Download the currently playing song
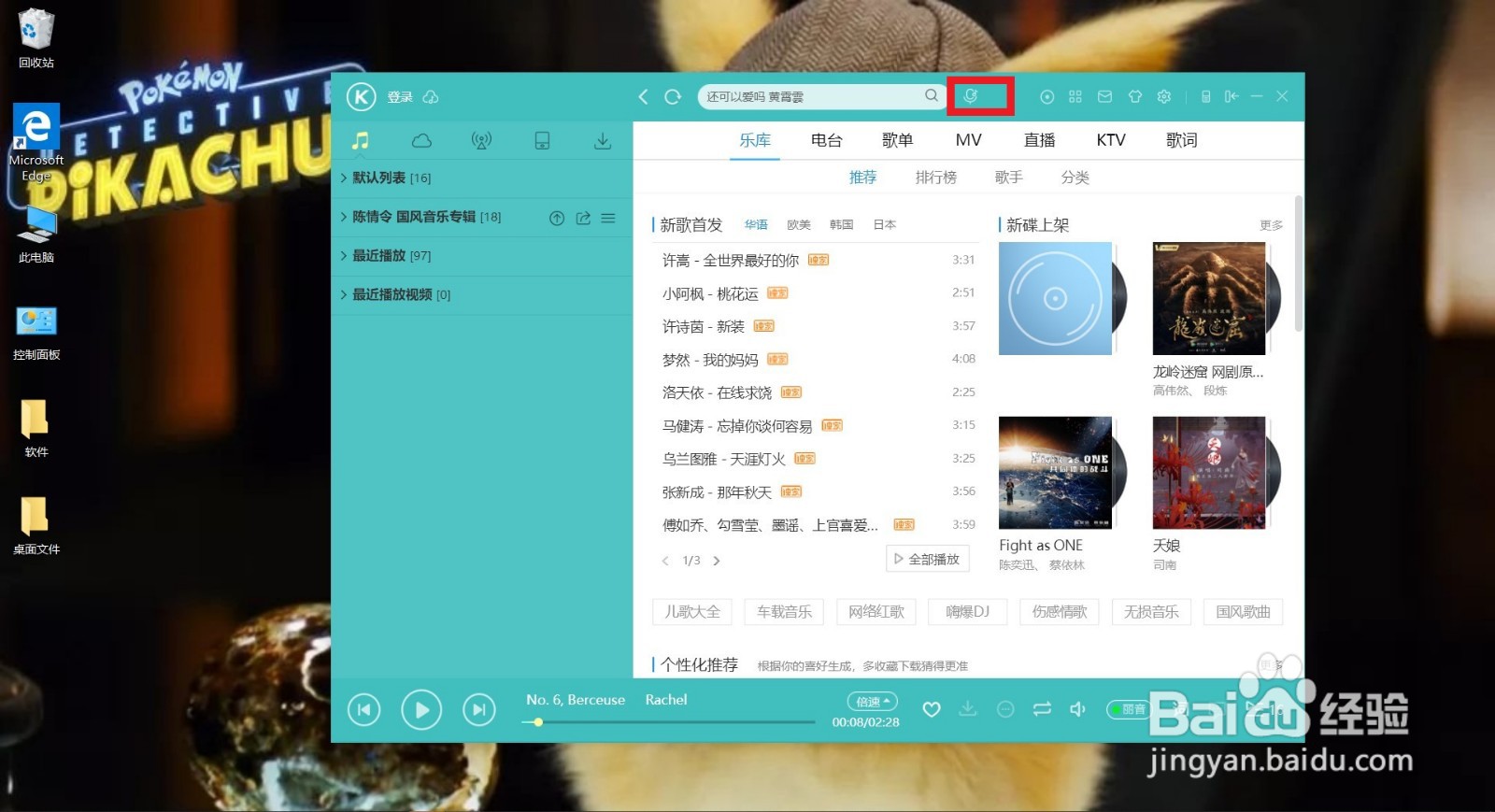Screen dimensions: 1495x812 [x=968, y=709]
